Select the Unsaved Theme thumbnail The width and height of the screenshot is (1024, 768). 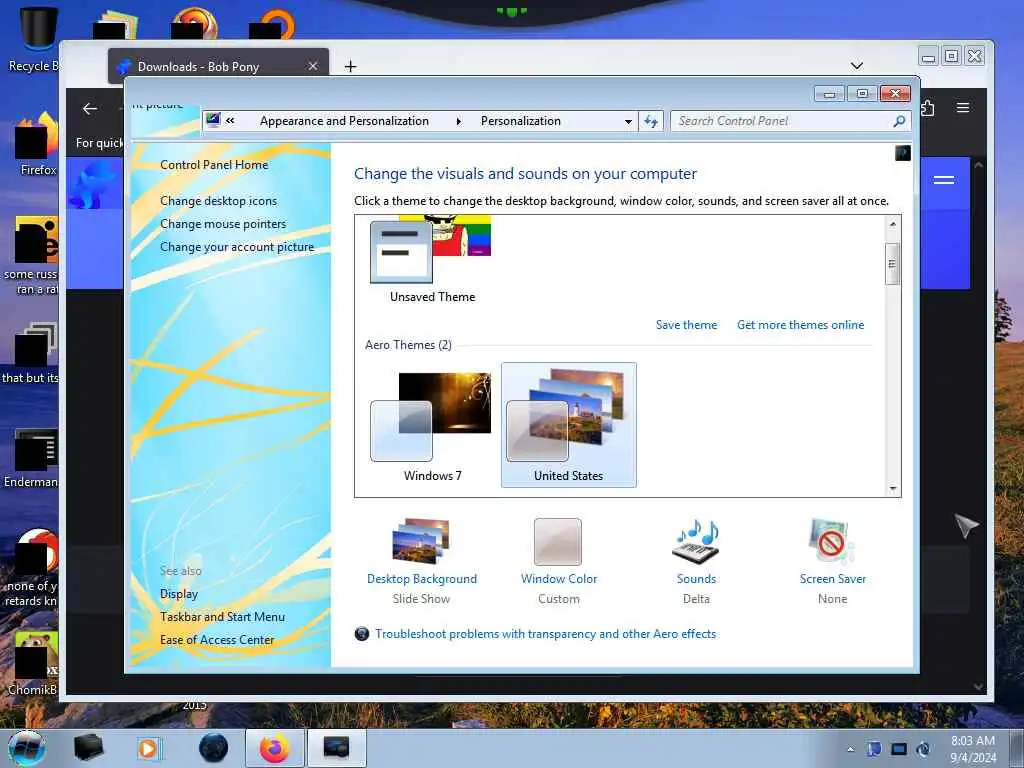[x=431, y=259]
